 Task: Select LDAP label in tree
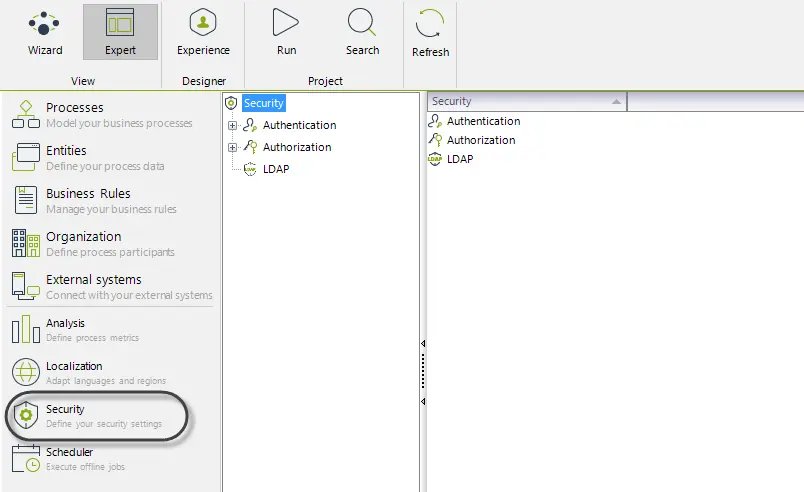click(276, 169)
